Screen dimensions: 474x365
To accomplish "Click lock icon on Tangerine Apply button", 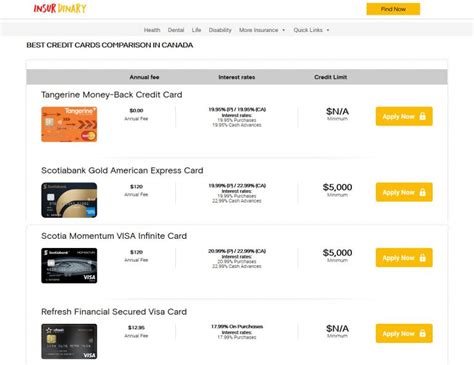I will (x=423, y=116).
